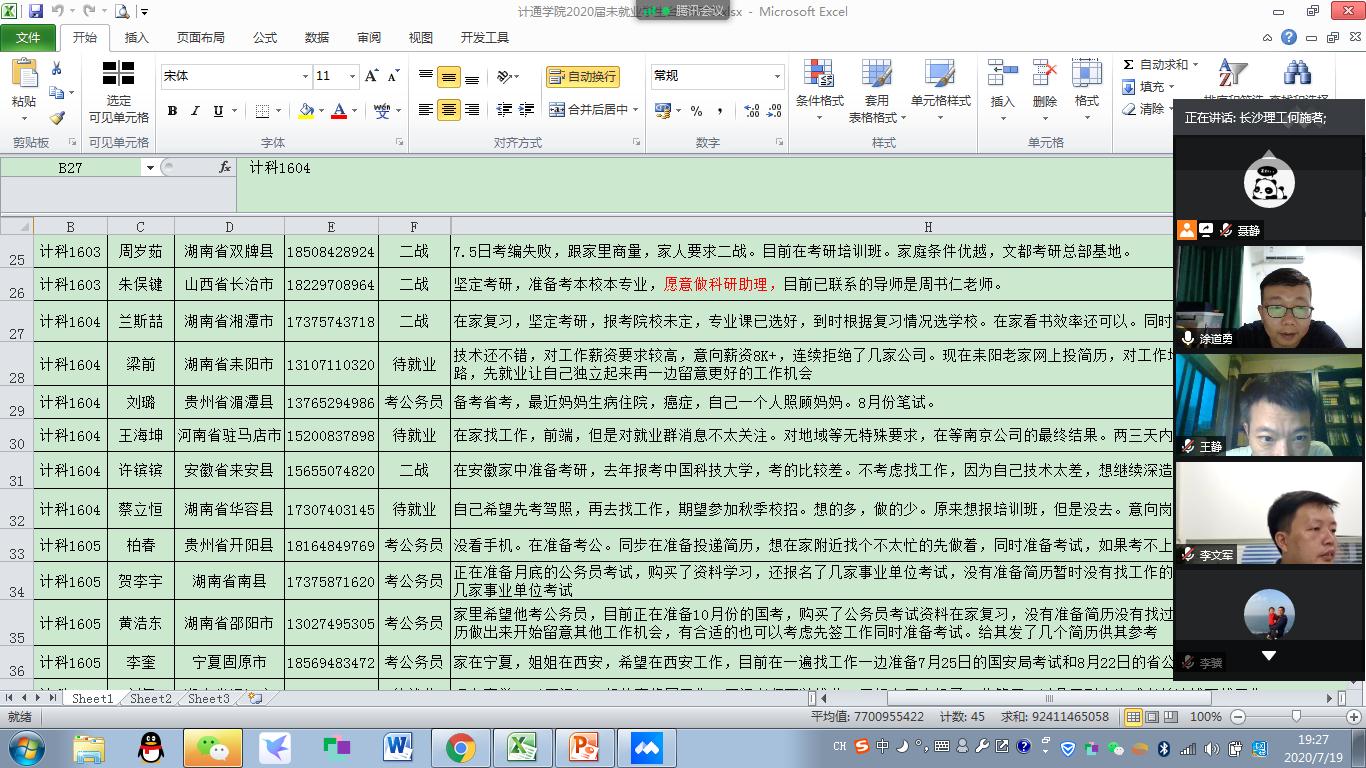The width and height of the screenshot is (1366, 768).
Task: Click the percent style icon
Action: tap(696, 111)
